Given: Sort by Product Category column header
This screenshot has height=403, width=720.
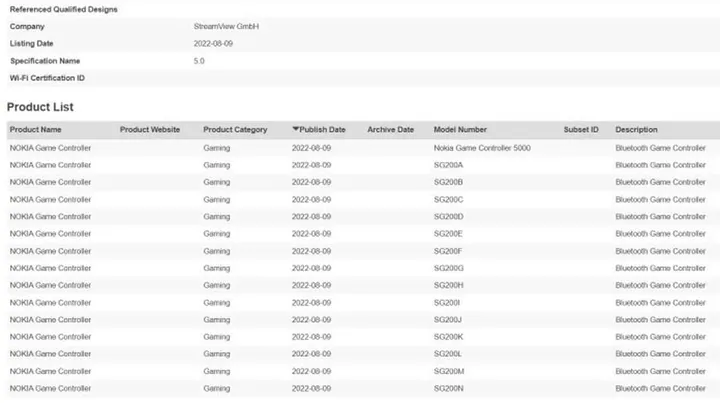Looking at the screenshot, I should click(x=235, y=130).
